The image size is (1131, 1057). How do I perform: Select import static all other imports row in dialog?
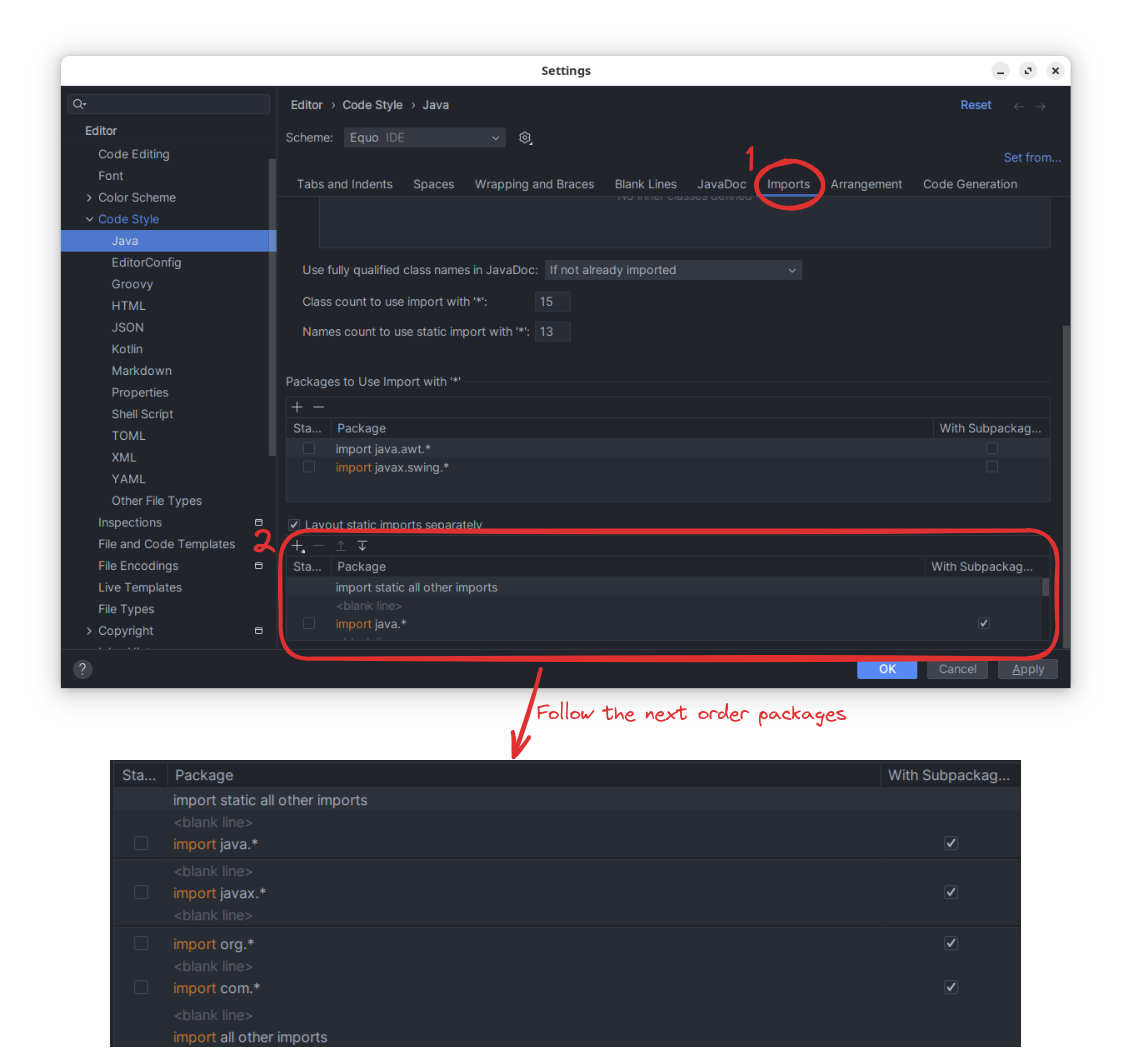pyautogui.click(x=664, y=587)
